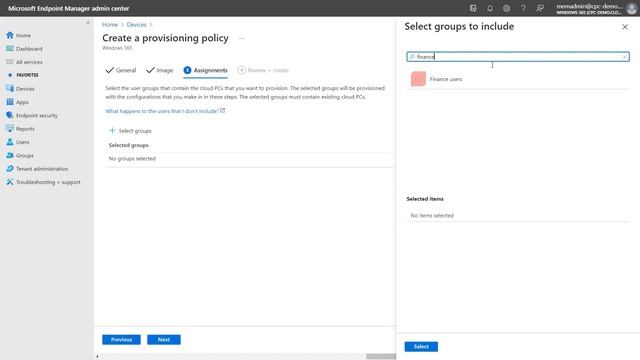This screenshot has width=640, height=360.
Task: Go to the General step tab
Action: click(x=121, y=70)
